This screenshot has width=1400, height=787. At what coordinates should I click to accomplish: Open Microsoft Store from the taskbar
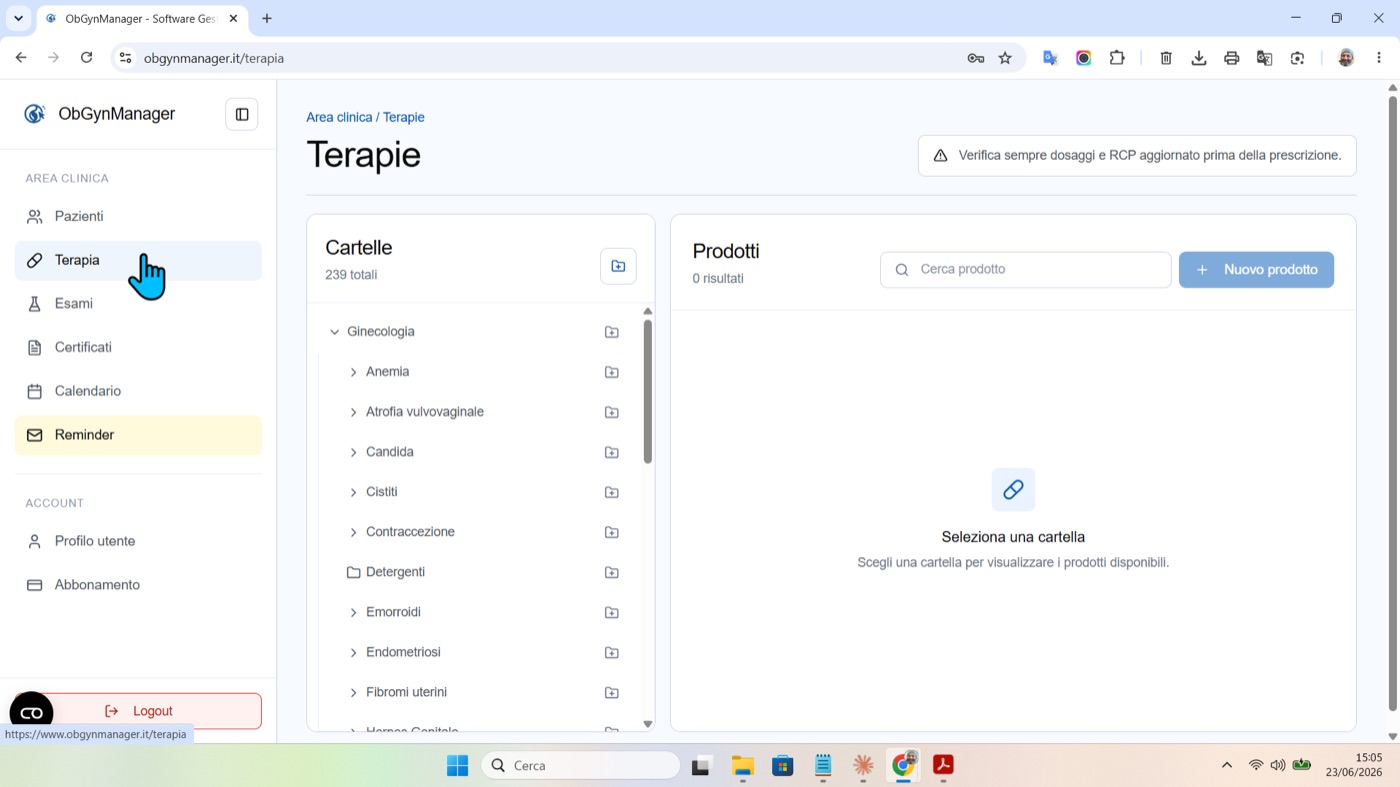click(782, 765)
